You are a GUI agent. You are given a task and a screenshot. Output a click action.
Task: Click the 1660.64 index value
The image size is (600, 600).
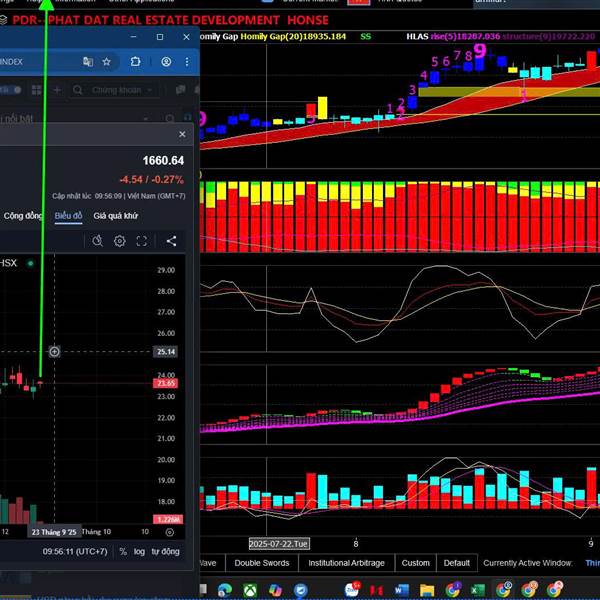click(x=163, y=160)
